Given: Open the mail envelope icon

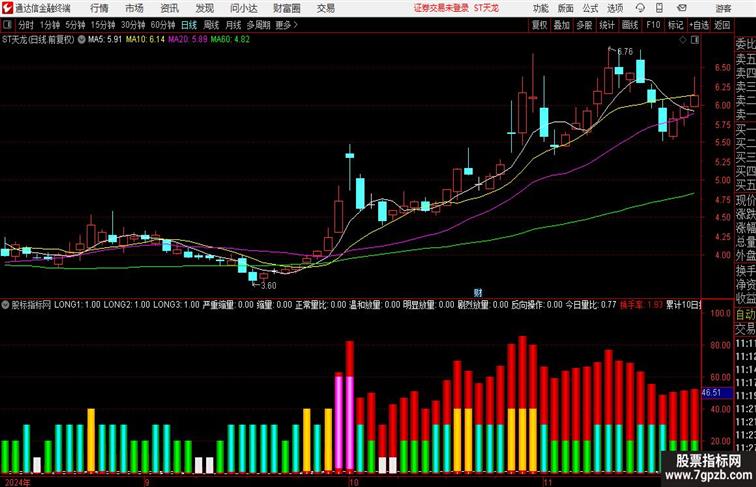Looking at the screenshot, I should (682, 8).
